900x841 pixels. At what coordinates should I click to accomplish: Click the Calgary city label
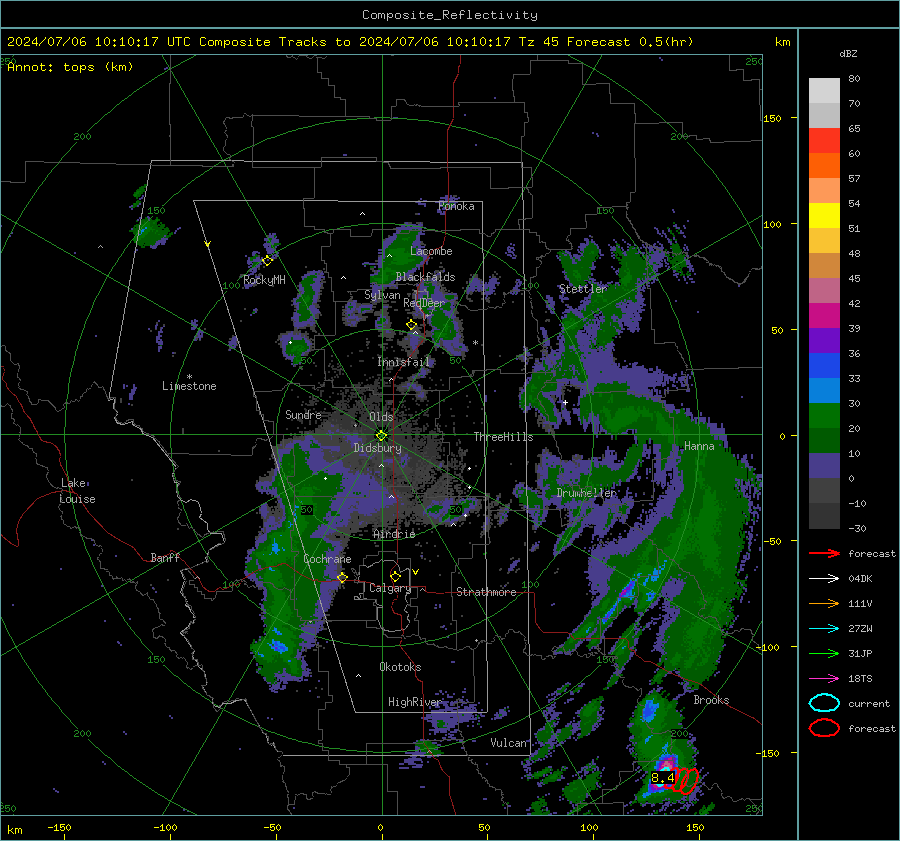pos(390,588)
